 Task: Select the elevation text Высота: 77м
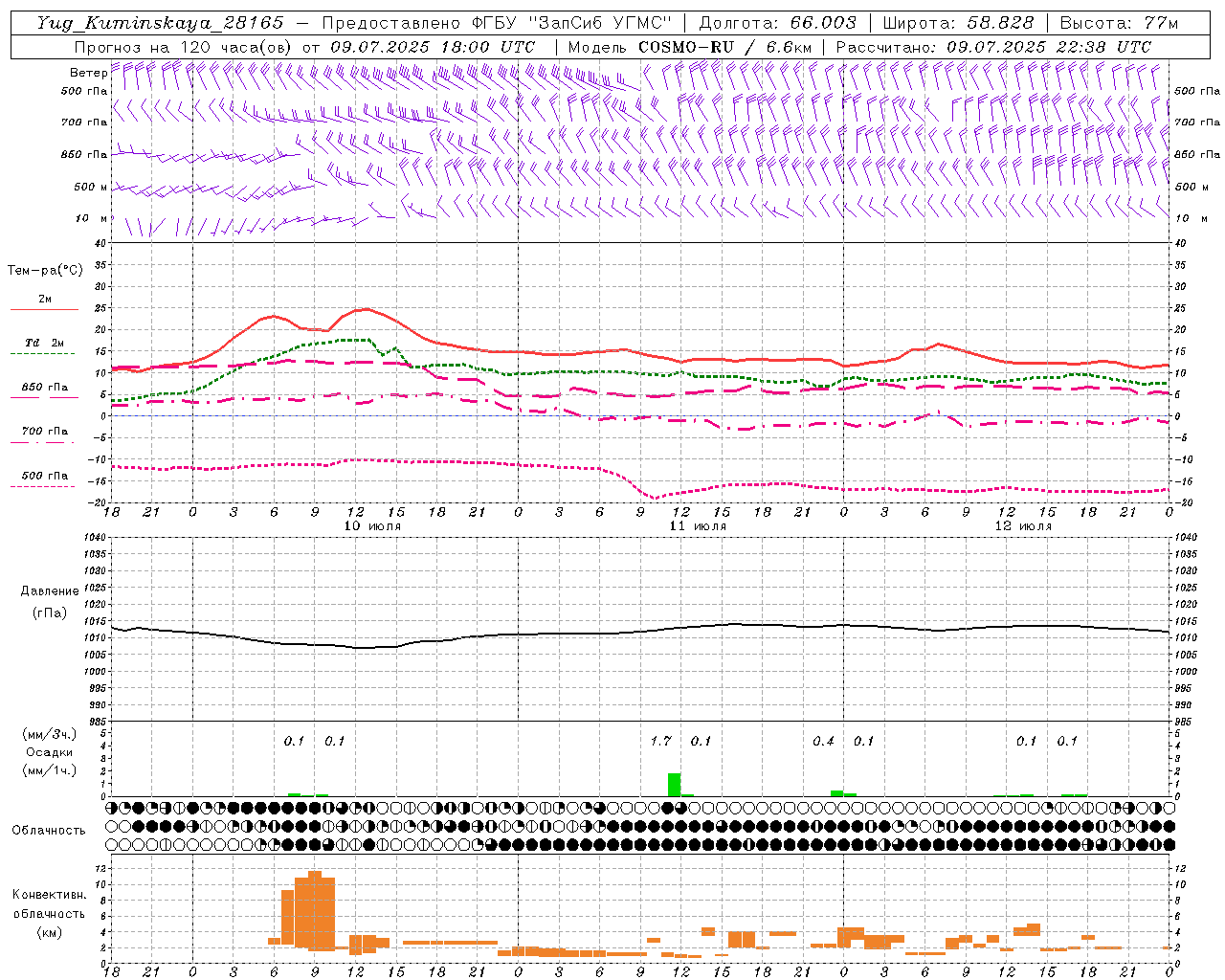pos(1119,23)
